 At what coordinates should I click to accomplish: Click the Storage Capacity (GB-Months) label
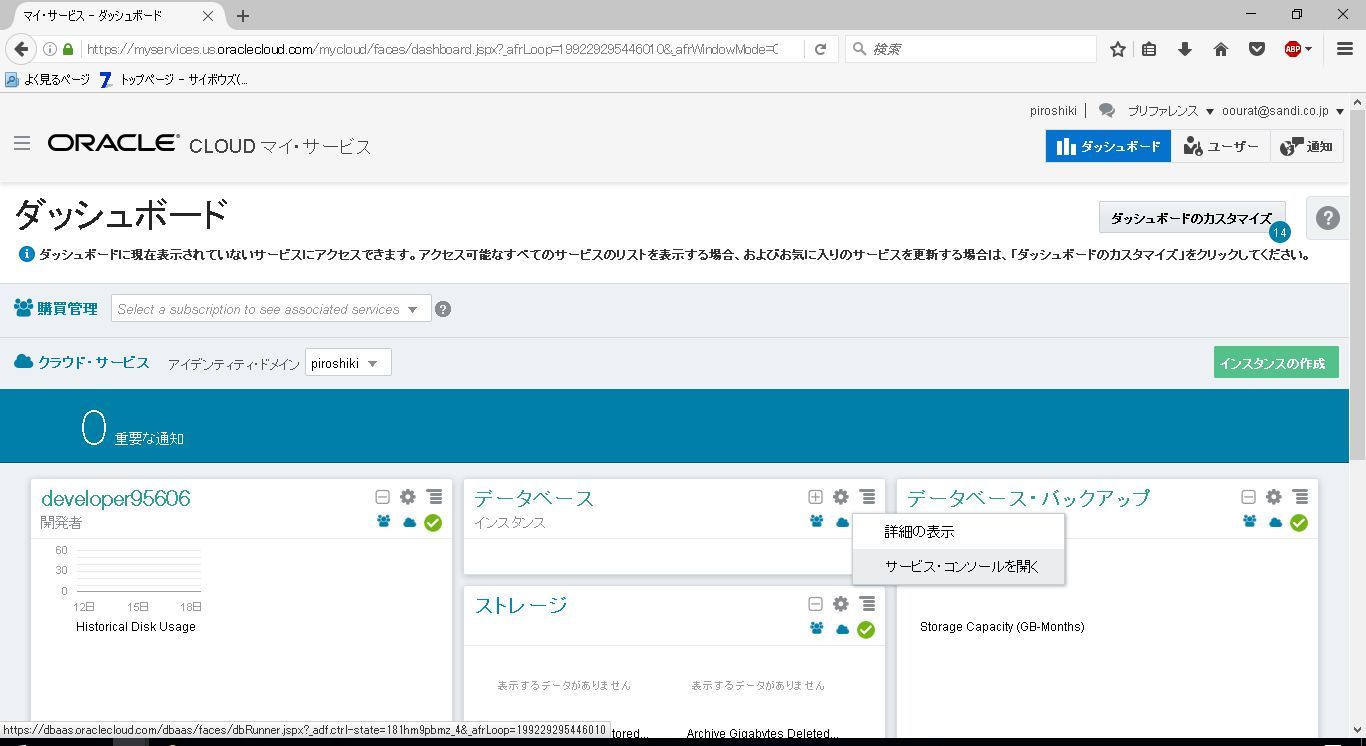1002,627
